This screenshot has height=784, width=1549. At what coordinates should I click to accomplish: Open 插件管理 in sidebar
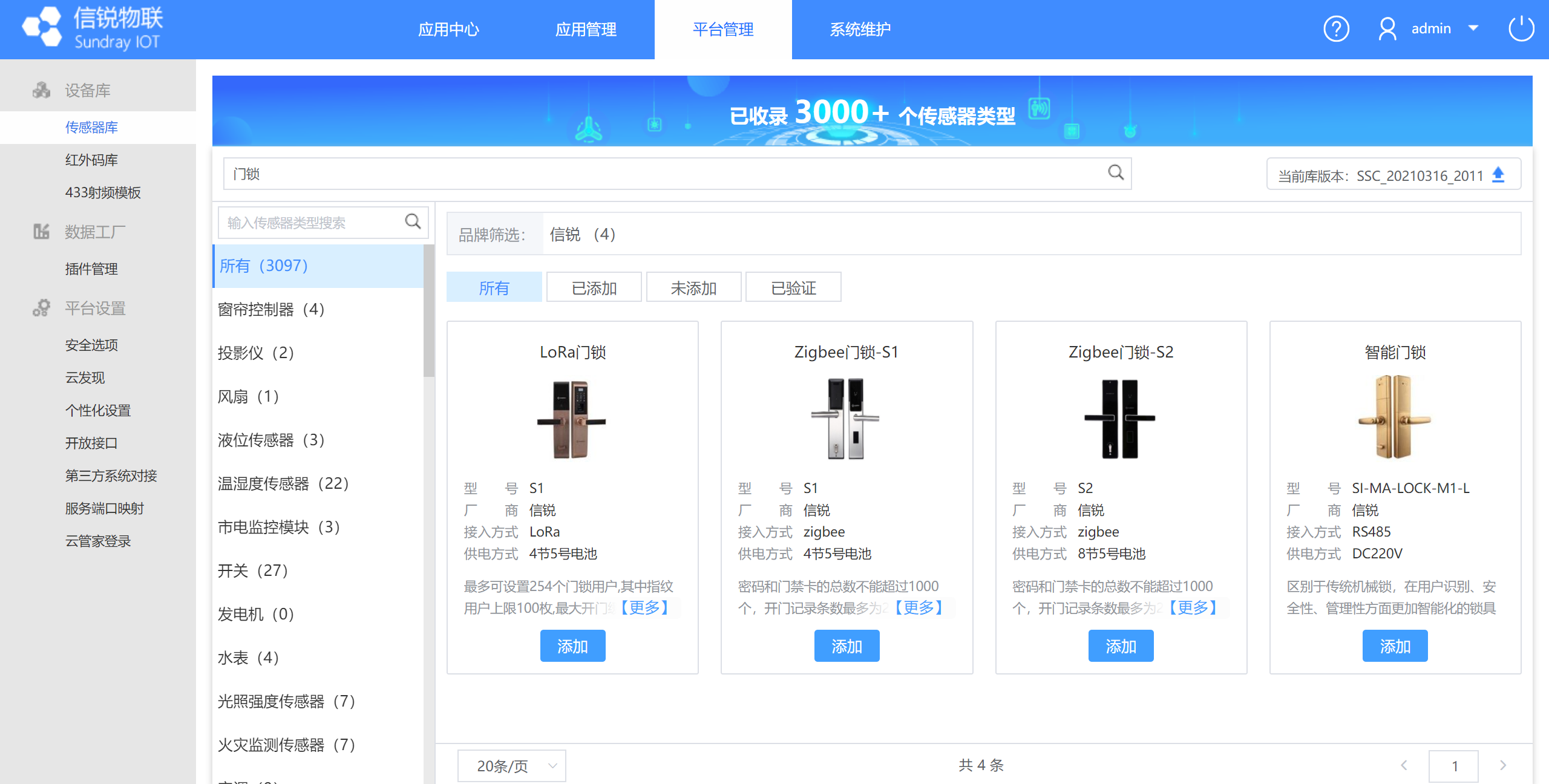pyautogui.click(x=91, y=269)
